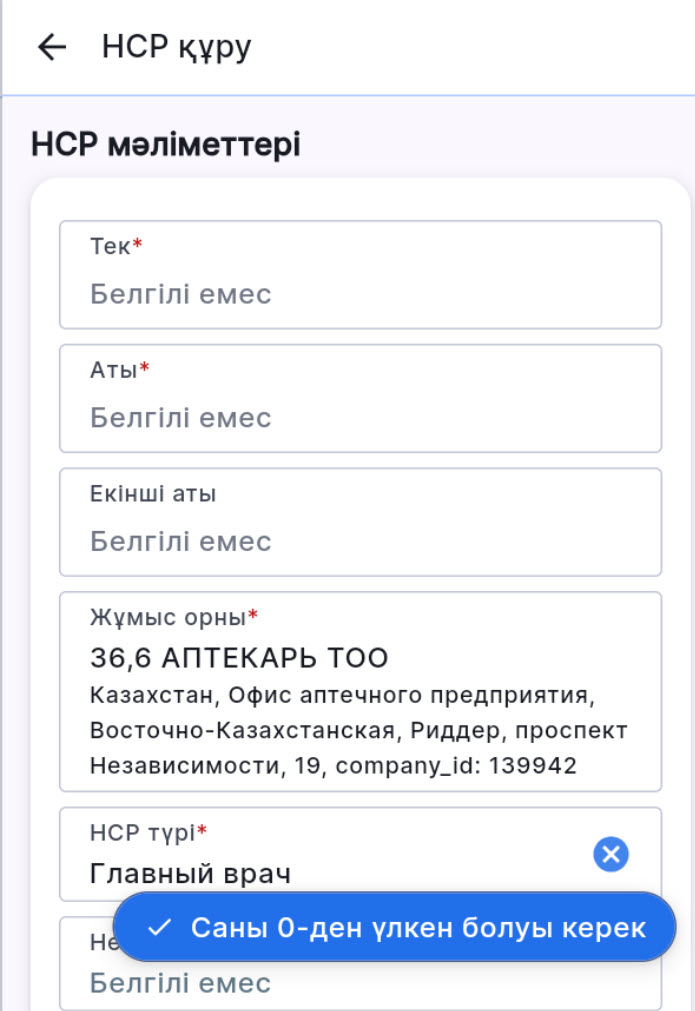The width and height of the screenshot is (695, 1011).
Task: Click the 'Главный врач' selected value
Action: tap(190, 873)
